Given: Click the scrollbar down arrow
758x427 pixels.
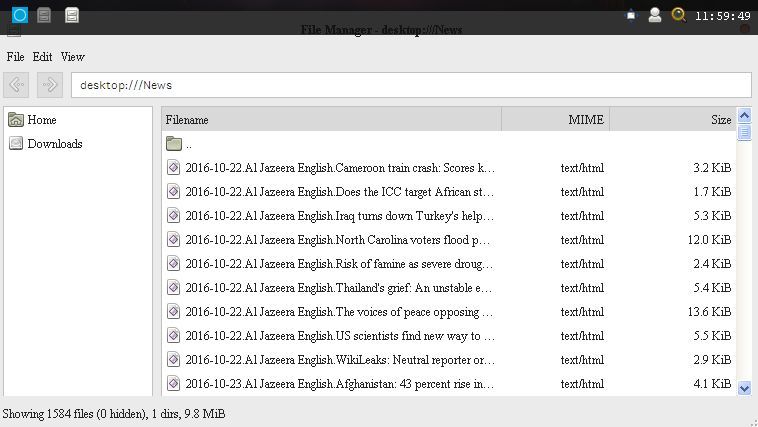Looking at the screenshot, I should (744, 387).
